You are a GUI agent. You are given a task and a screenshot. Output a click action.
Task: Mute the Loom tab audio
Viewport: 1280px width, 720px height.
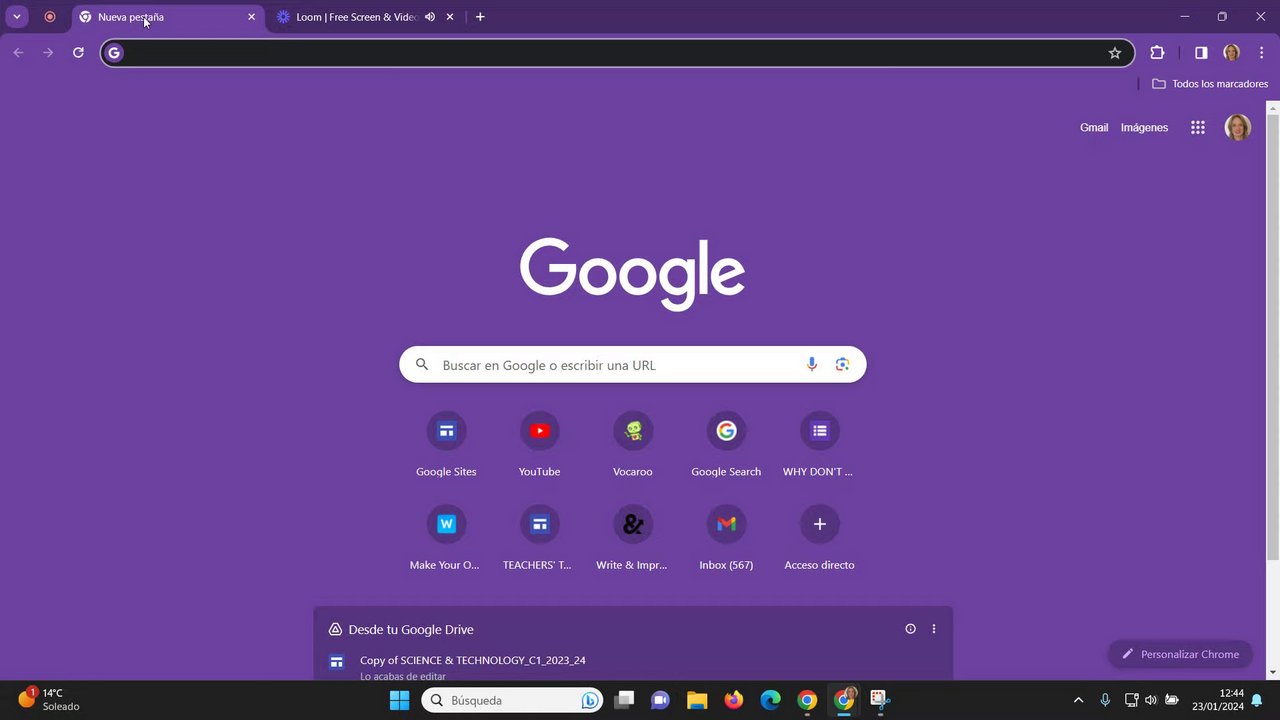point(430,17)
